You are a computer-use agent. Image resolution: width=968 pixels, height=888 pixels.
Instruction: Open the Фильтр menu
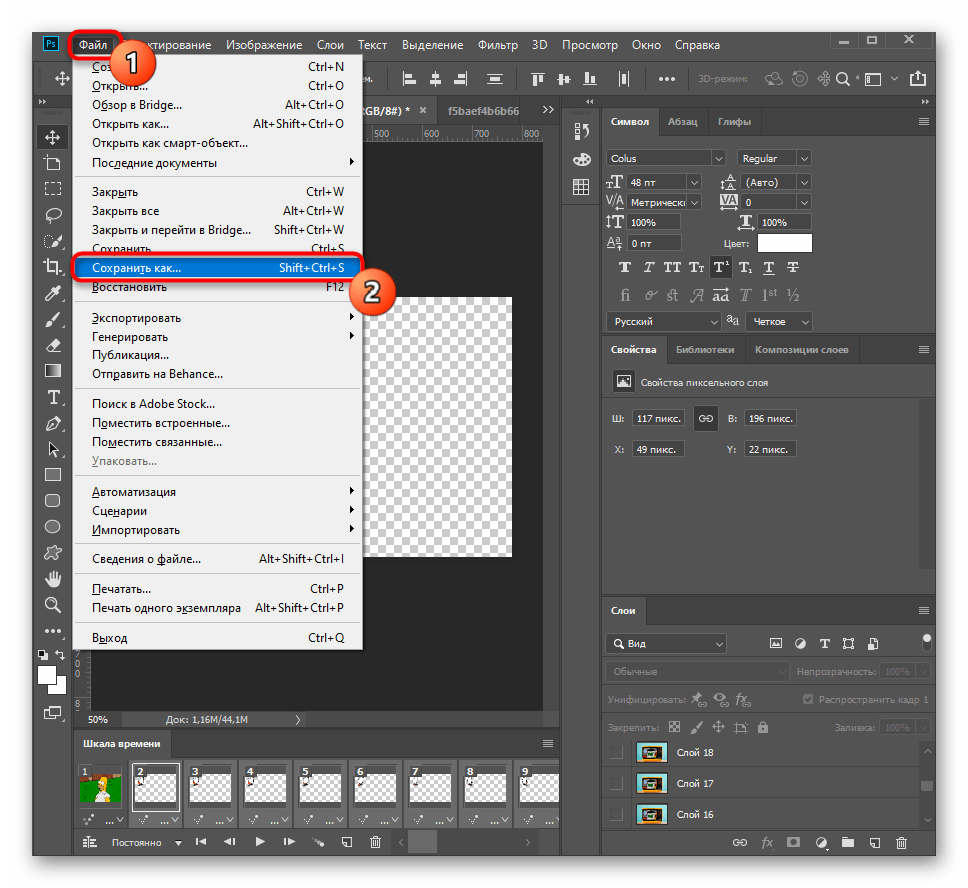[x=497, y=45]
